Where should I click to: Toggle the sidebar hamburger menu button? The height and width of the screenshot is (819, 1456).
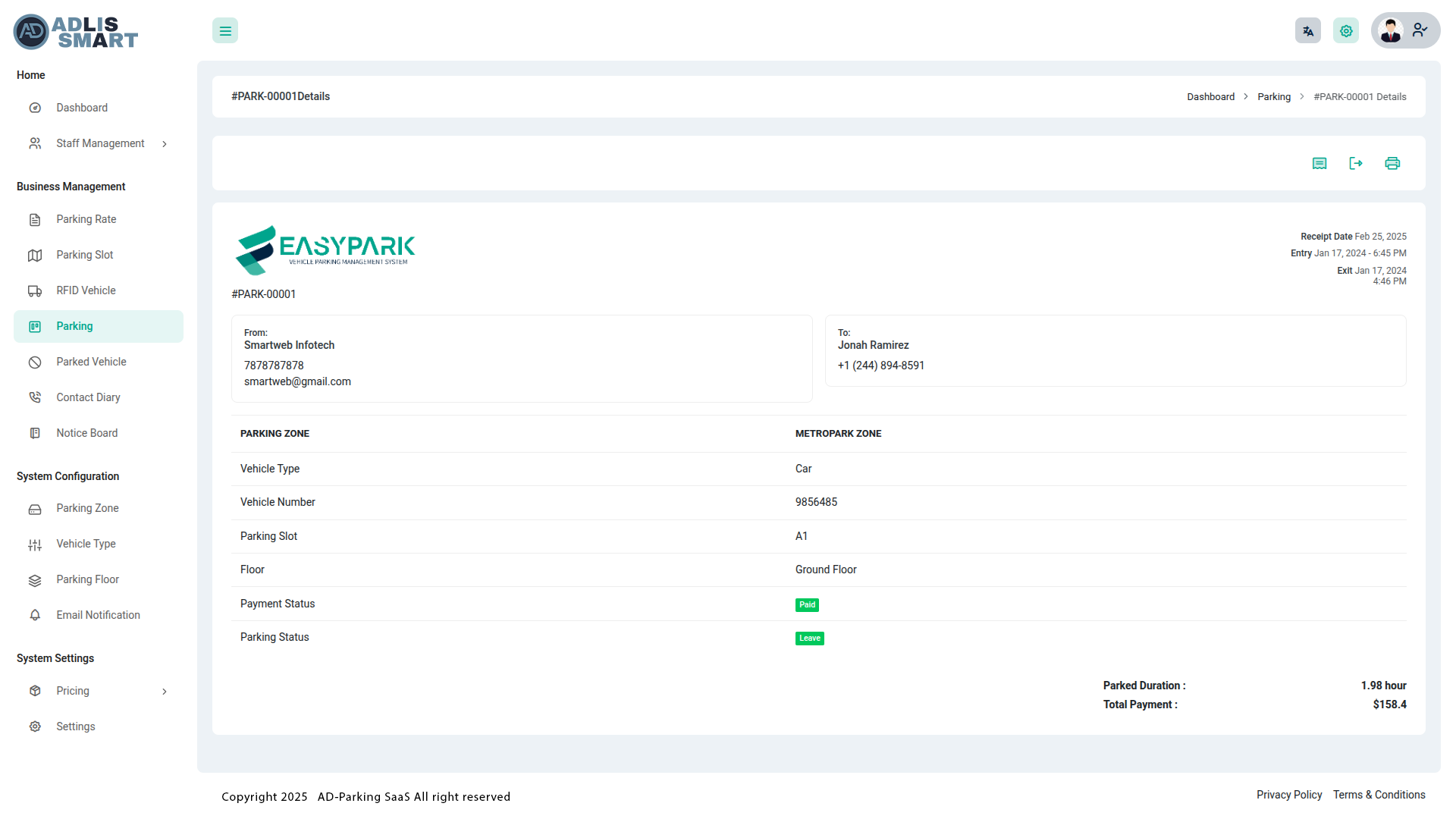point(225,31)
